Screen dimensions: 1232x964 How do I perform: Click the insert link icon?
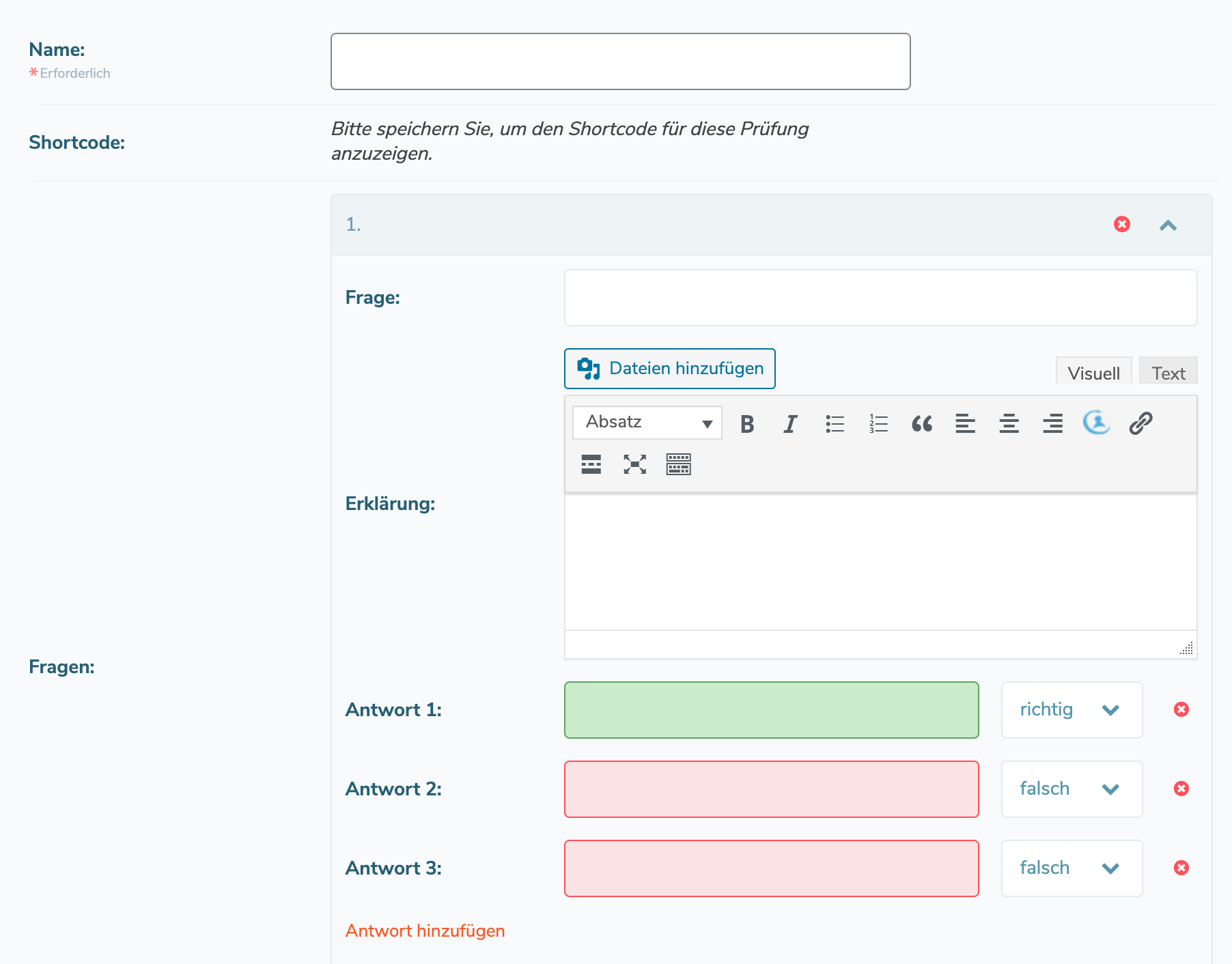(1140, 424)
